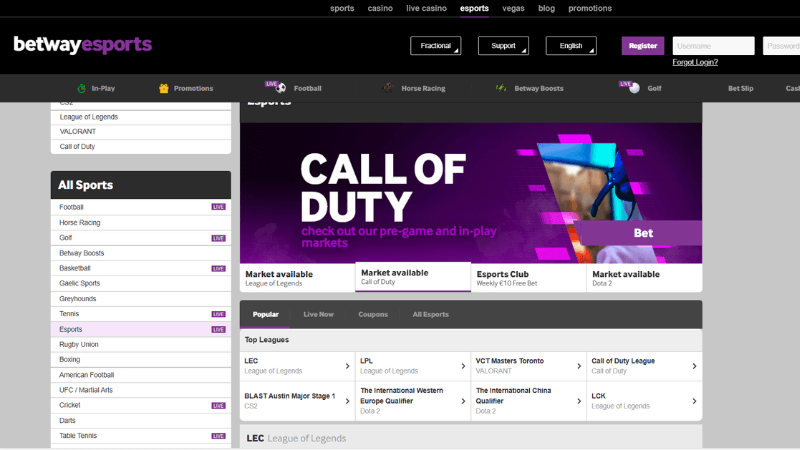Viewport: 800px width, 450px height.
Task: Click the LEC League of Legends section header
Action: coord(471,438)
